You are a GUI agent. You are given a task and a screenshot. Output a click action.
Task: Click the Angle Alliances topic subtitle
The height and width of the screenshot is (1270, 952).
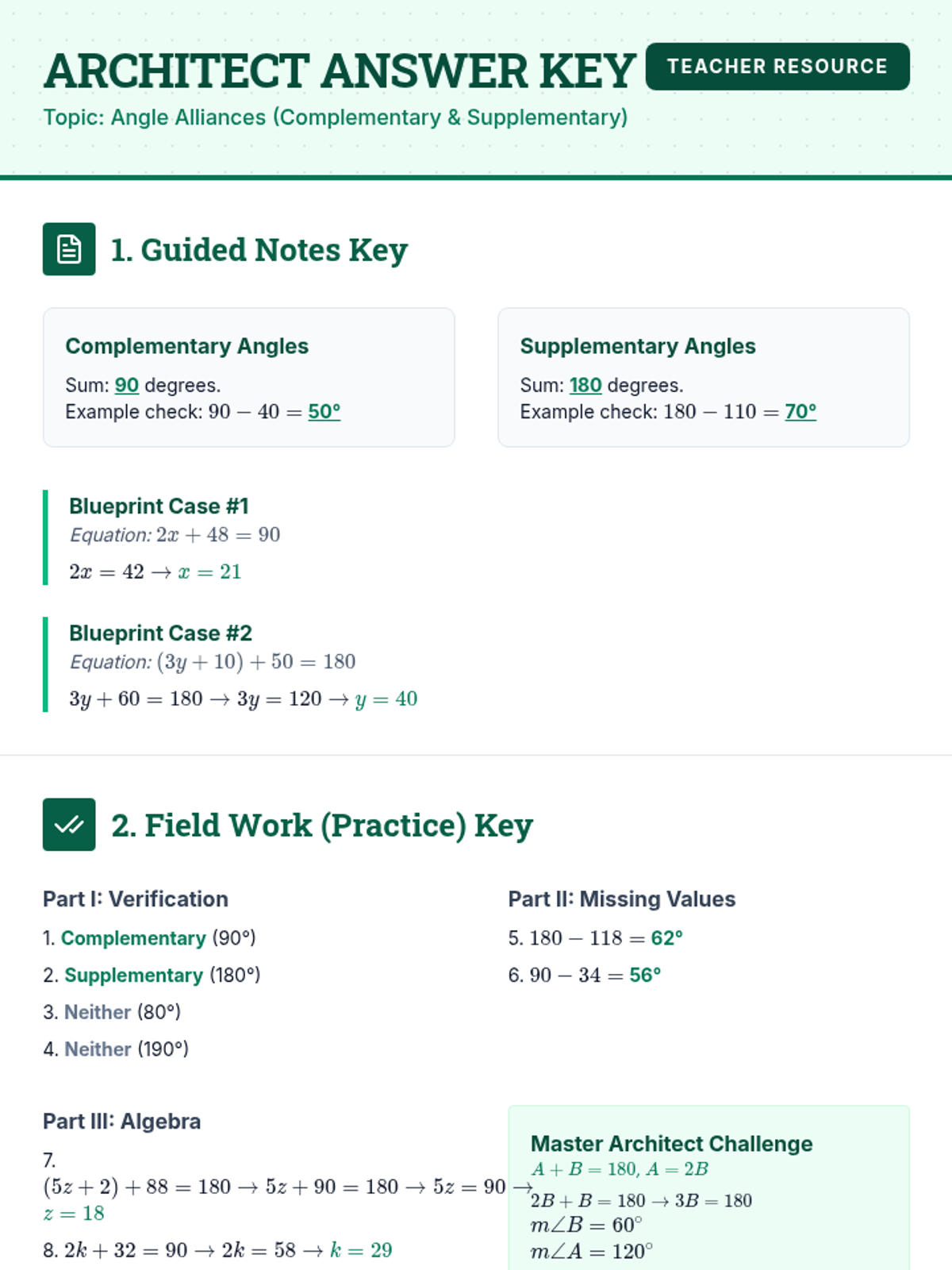tap(336, 117)
